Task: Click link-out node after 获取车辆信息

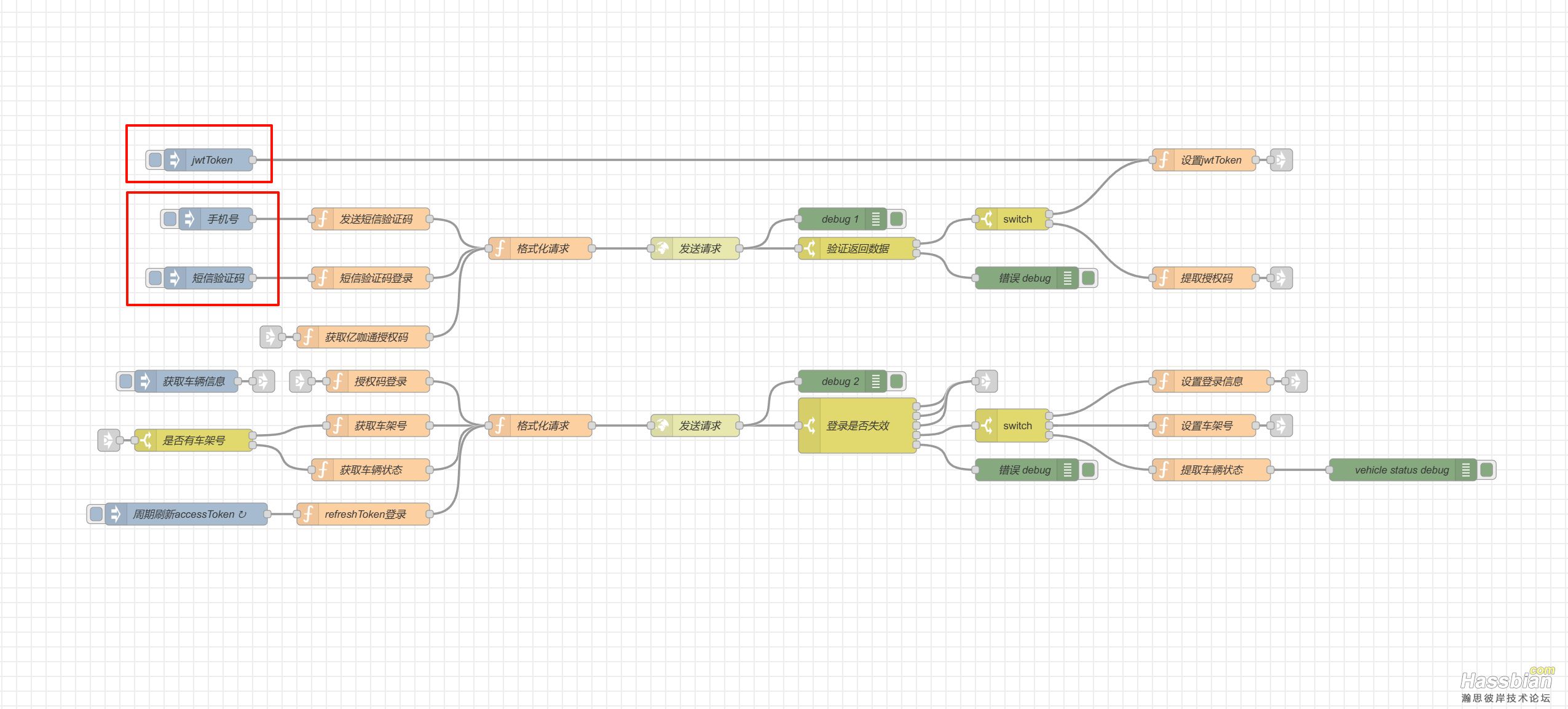Action: click(x=264, y=381)
